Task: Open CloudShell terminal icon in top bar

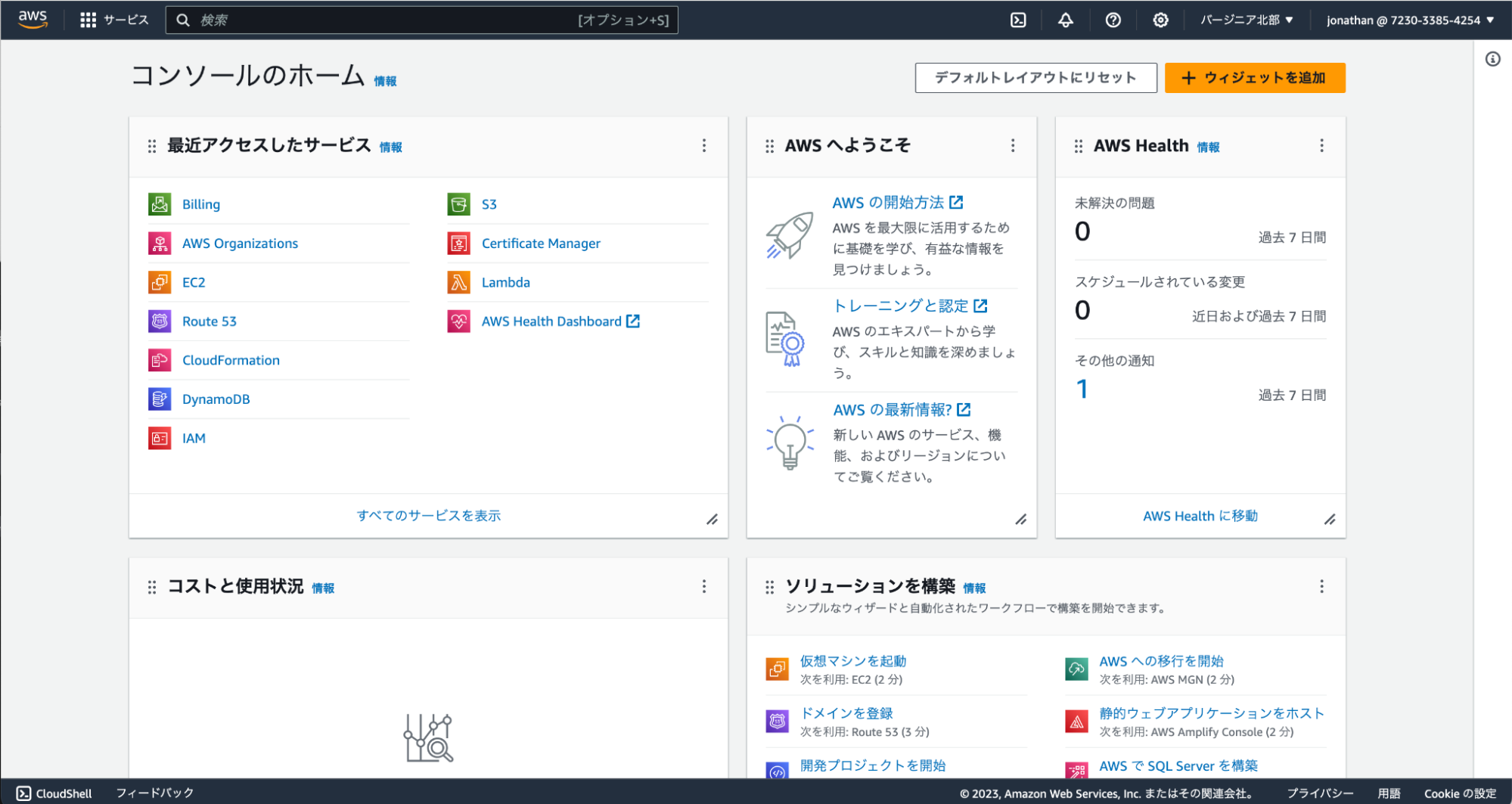Action: pos(1018,20)
